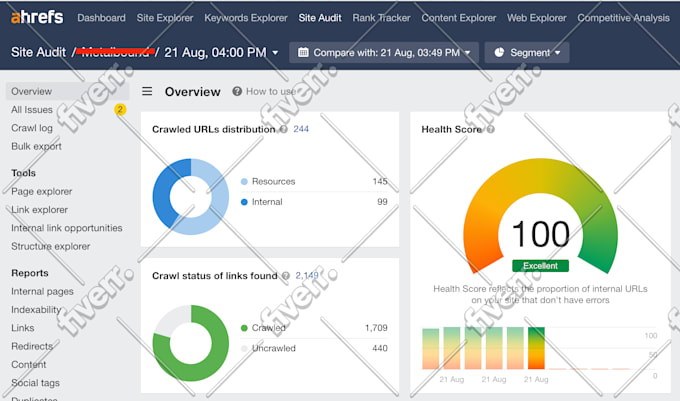Screen dimensions: 680x401
Task: Click the pie chart Segment icon
Action: pos(499,52)
